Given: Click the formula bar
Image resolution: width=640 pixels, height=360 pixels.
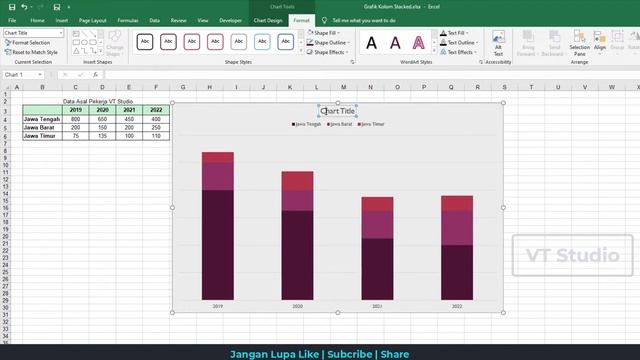Looking at the screenshot, I should pyautogui.click(x=371, y=75).
